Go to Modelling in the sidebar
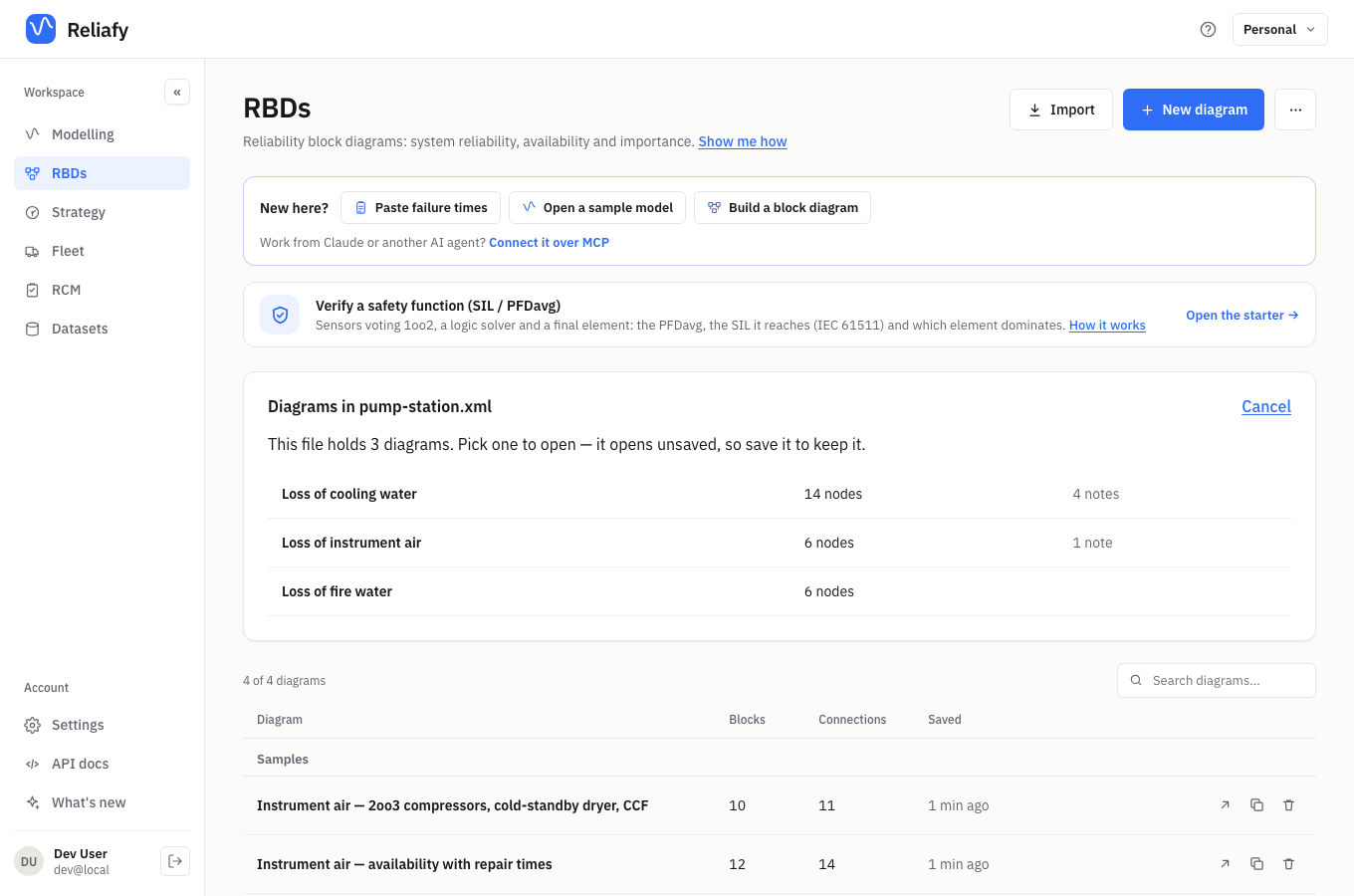This screenshot has height=896, width=1354. coord(102,134)
